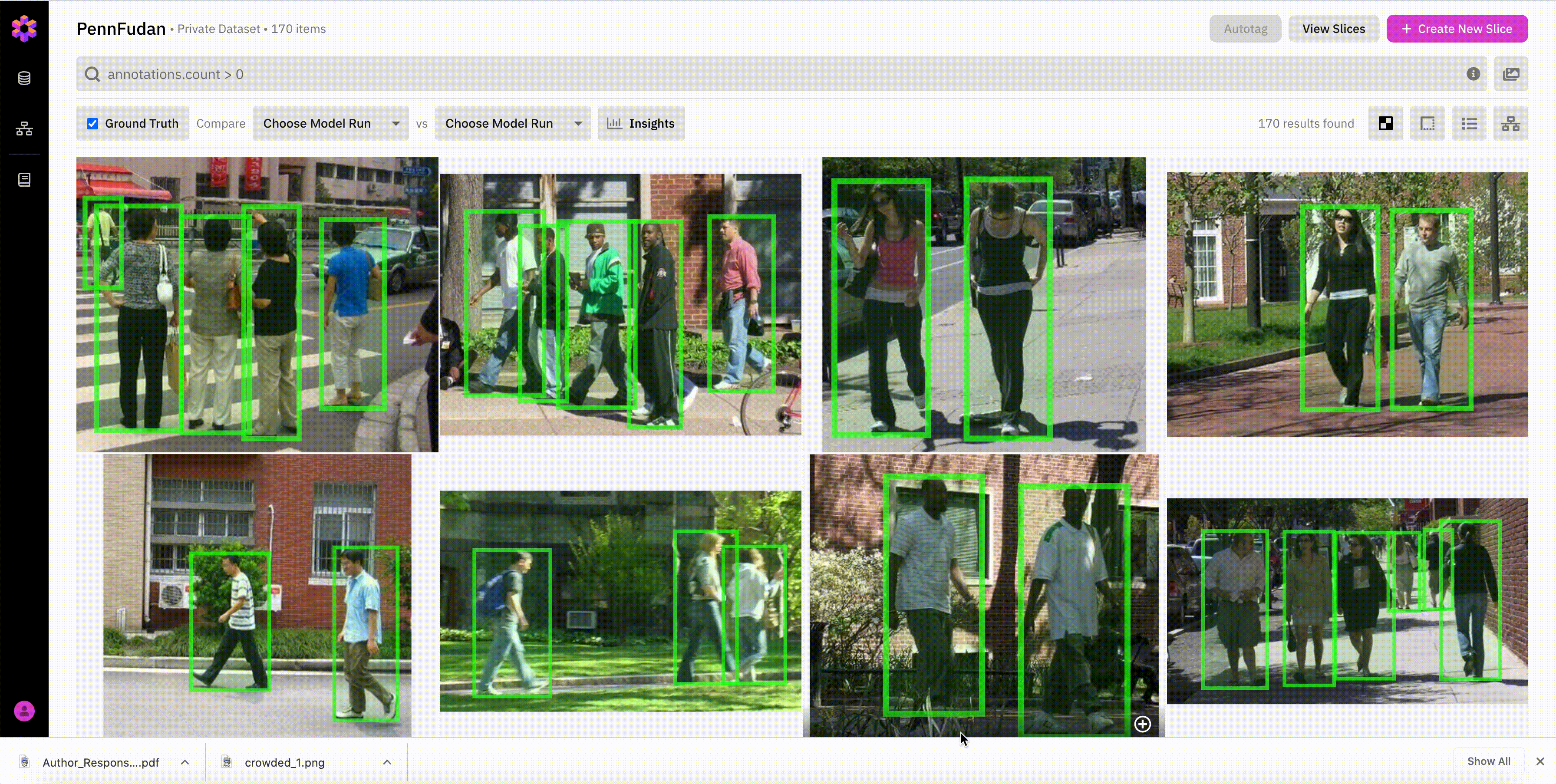Switch to hierarchy view icon

1511,123
